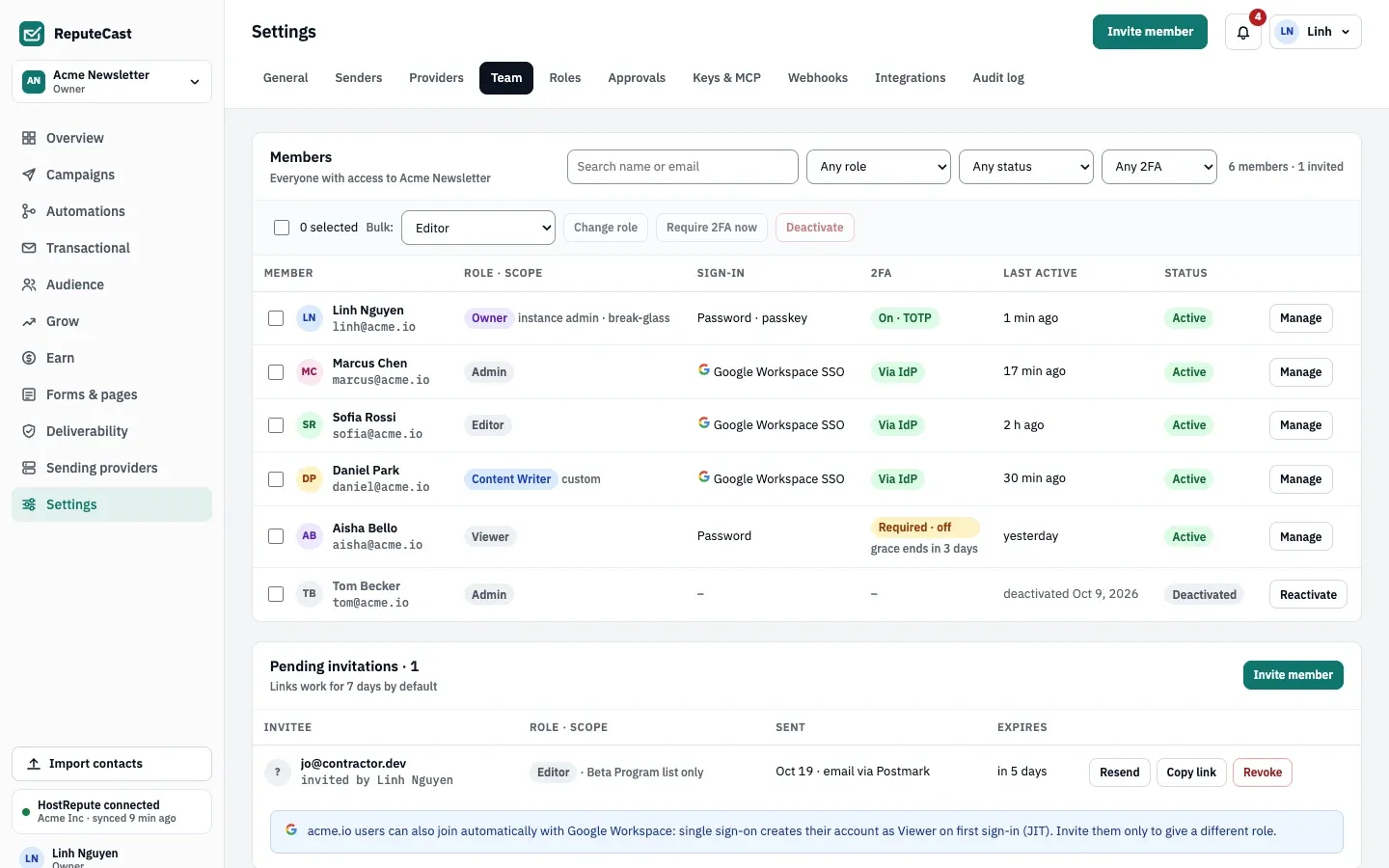1389x868 pixels.
Task: Open Campaigns paper-plane icon
Action: [x=29, y=175]
